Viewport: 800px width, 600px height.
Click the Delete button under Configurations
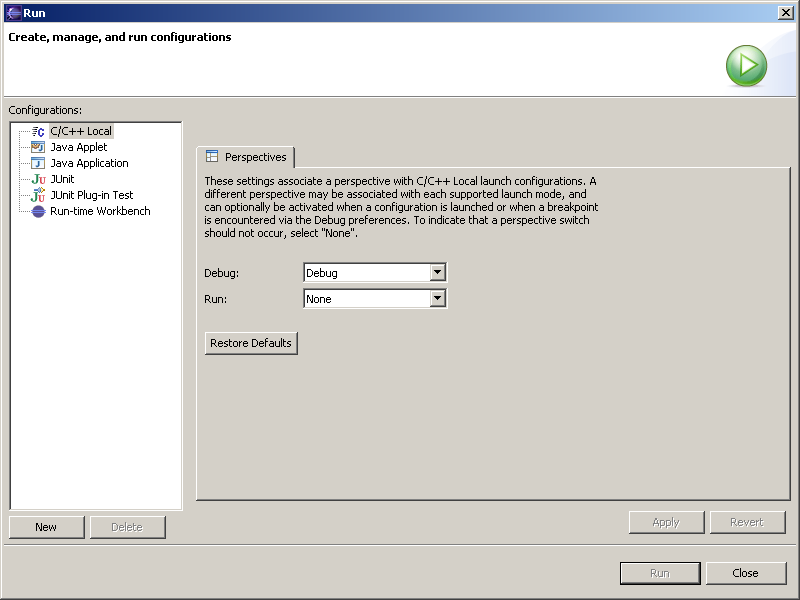[x=127, y=527]
